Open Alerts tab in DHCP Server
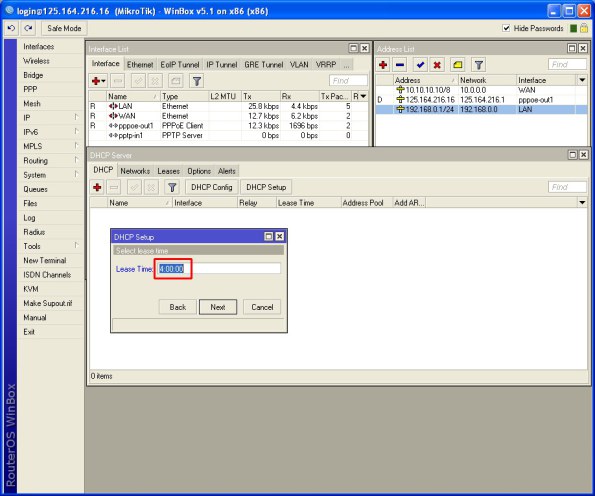 point(227,171)
